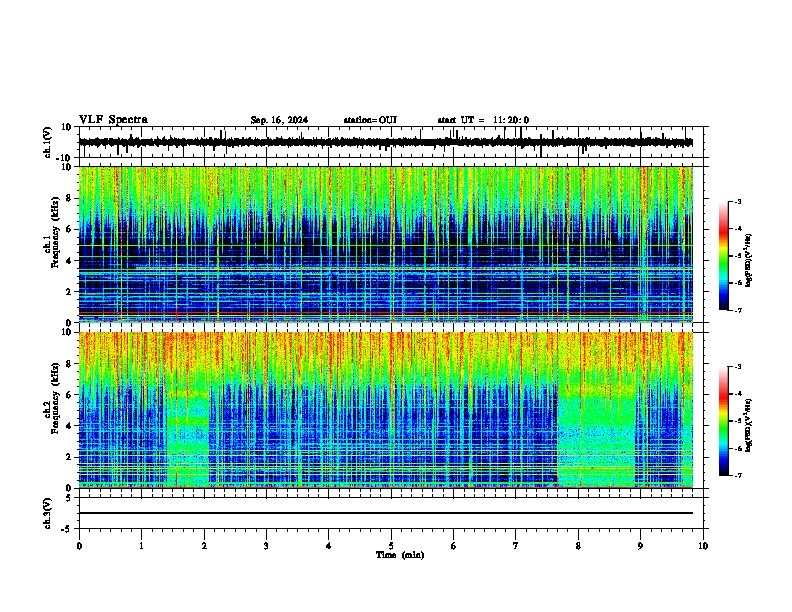Image resolution: width=792 pixels, height=612 pixels.
Task: Click the date 'Sep. 16, 2024'
Action: 279,120
